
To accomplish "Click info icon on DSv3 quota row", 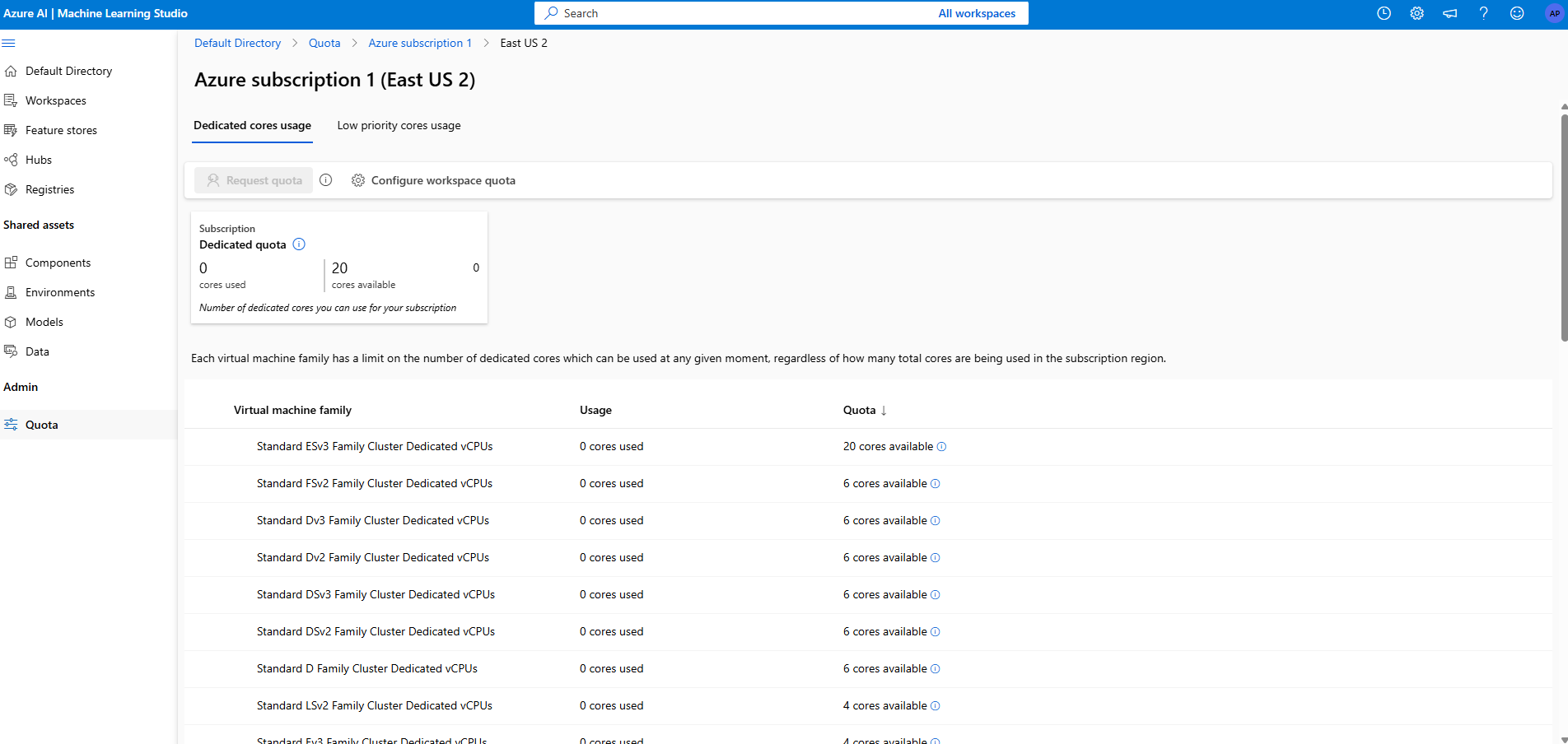I will 935,595.
